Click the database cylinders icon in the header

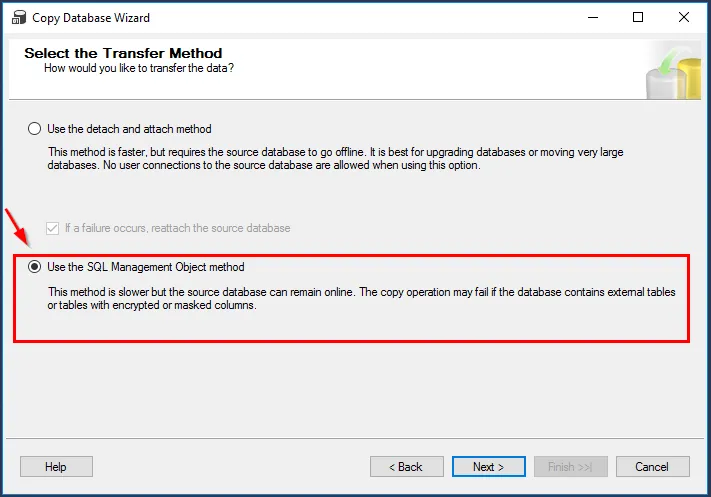[674, 70]
